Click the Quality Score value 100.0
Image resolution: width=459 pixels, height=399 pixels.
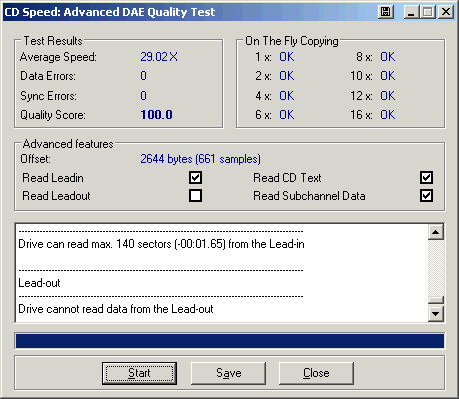tap(156, 115)
